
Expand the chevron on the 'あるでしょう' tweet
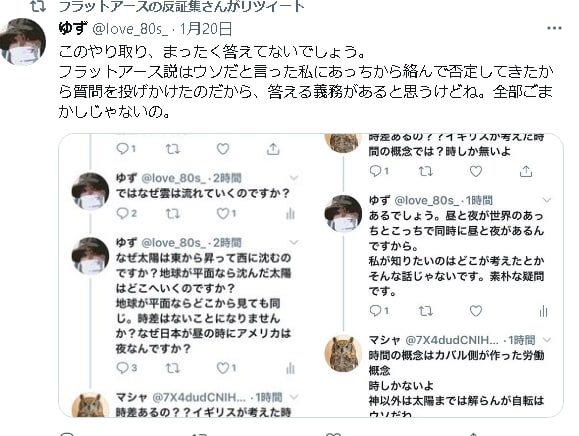[547, 200]
